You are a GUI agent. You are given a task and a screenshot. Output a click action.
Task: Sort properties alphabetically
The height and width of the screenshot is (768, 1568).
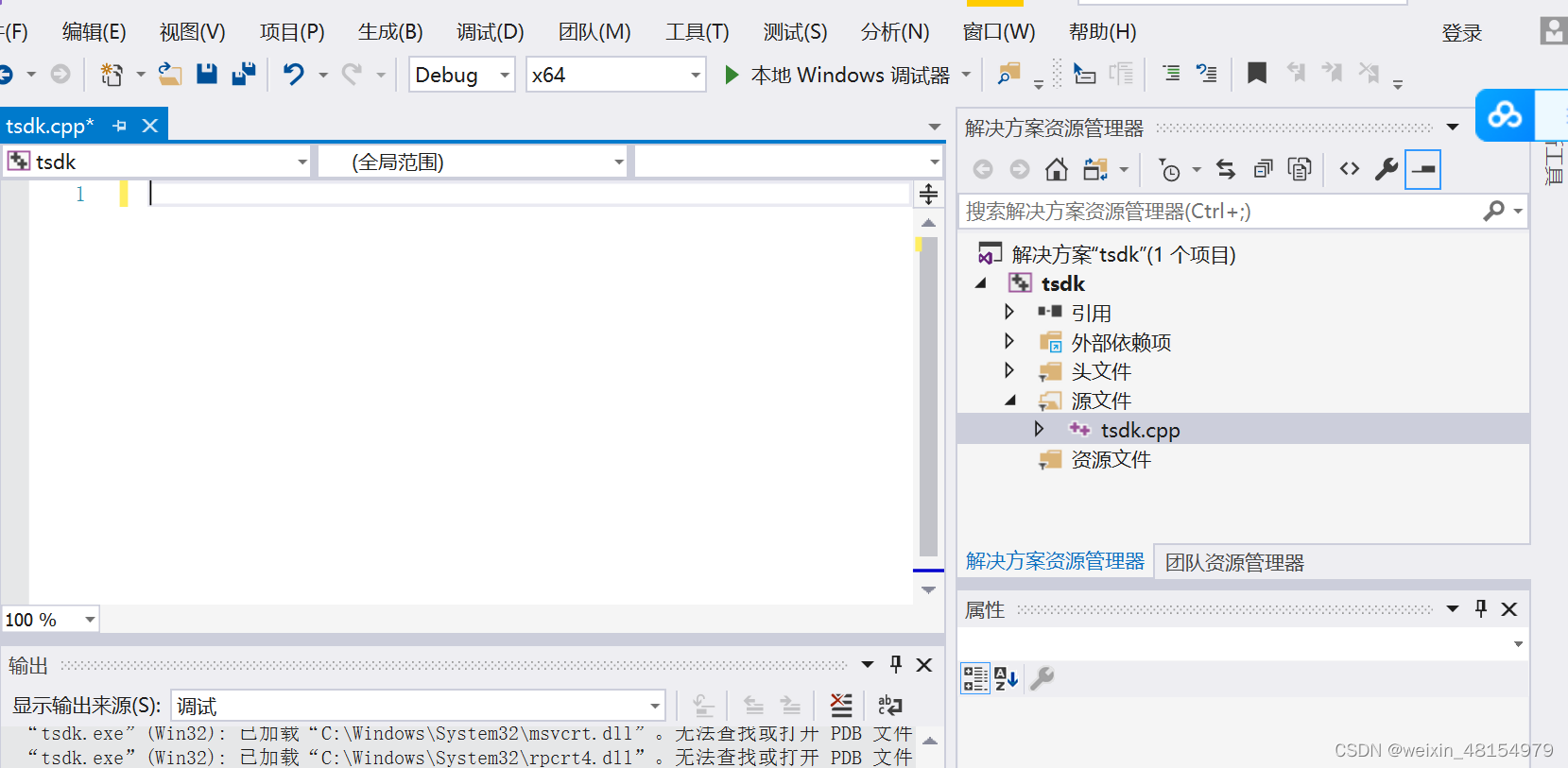(1007, 677)
